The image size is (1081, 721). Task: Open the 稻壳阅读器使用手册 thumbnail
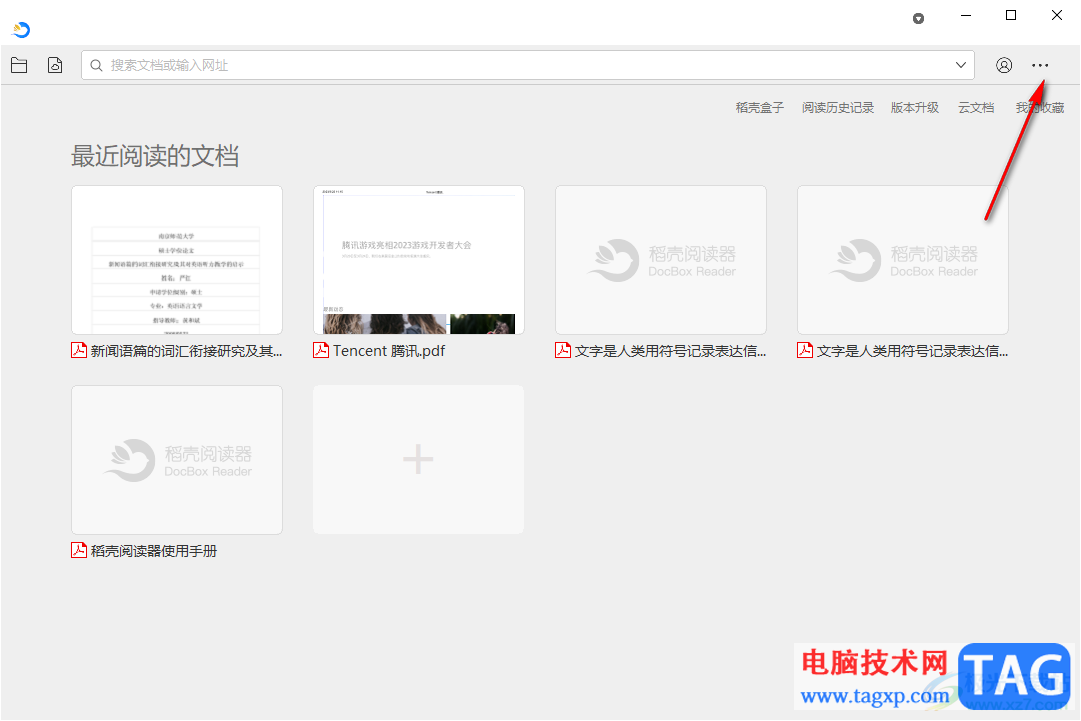177,460
